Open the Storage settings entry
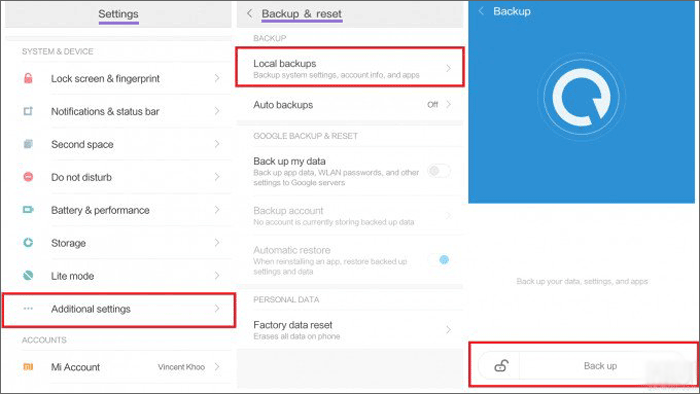The image size is (700, 394). tap(119, 243)
